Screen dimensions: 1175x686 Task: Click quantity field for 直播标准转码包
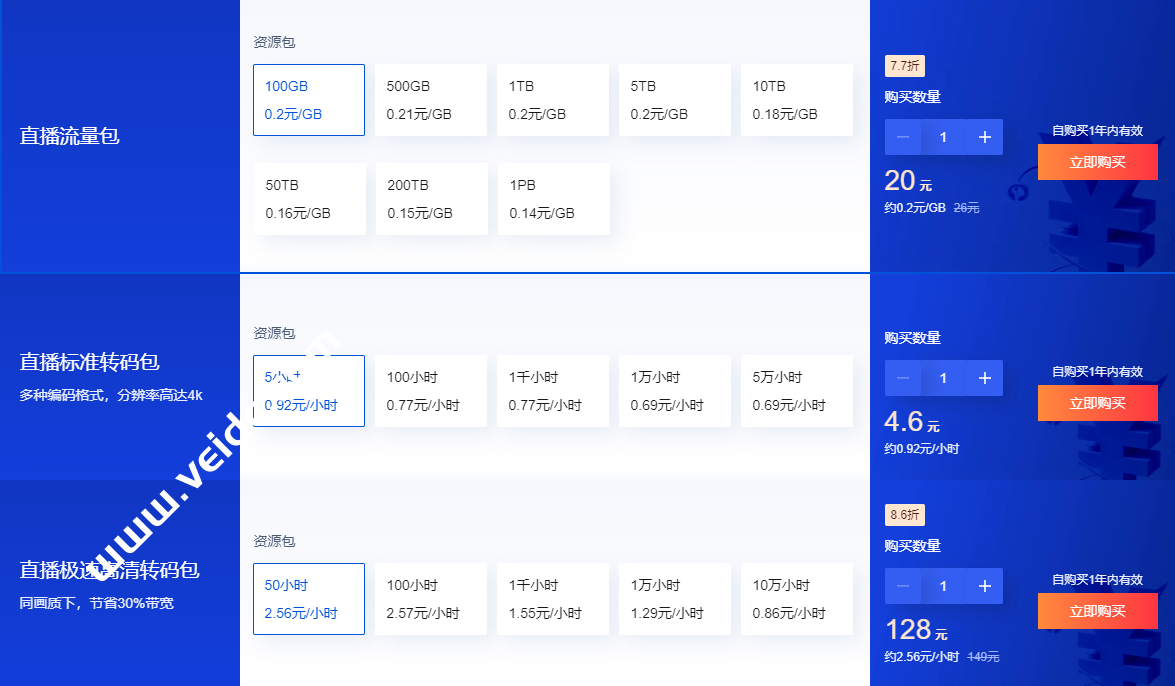tap(943, 378)
